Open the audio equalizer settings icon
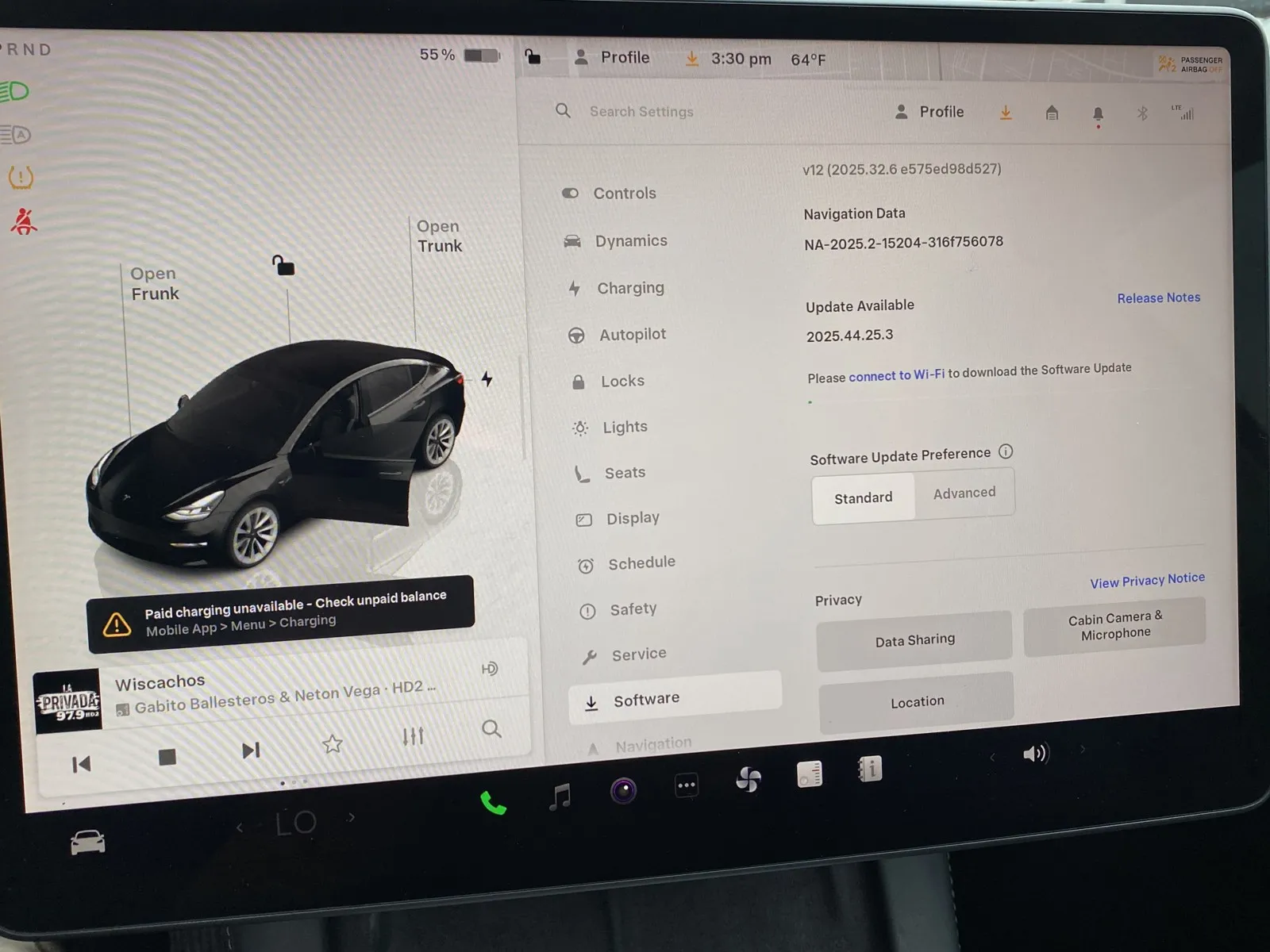This screenshot has width=1270, height=952. [413, 736]
